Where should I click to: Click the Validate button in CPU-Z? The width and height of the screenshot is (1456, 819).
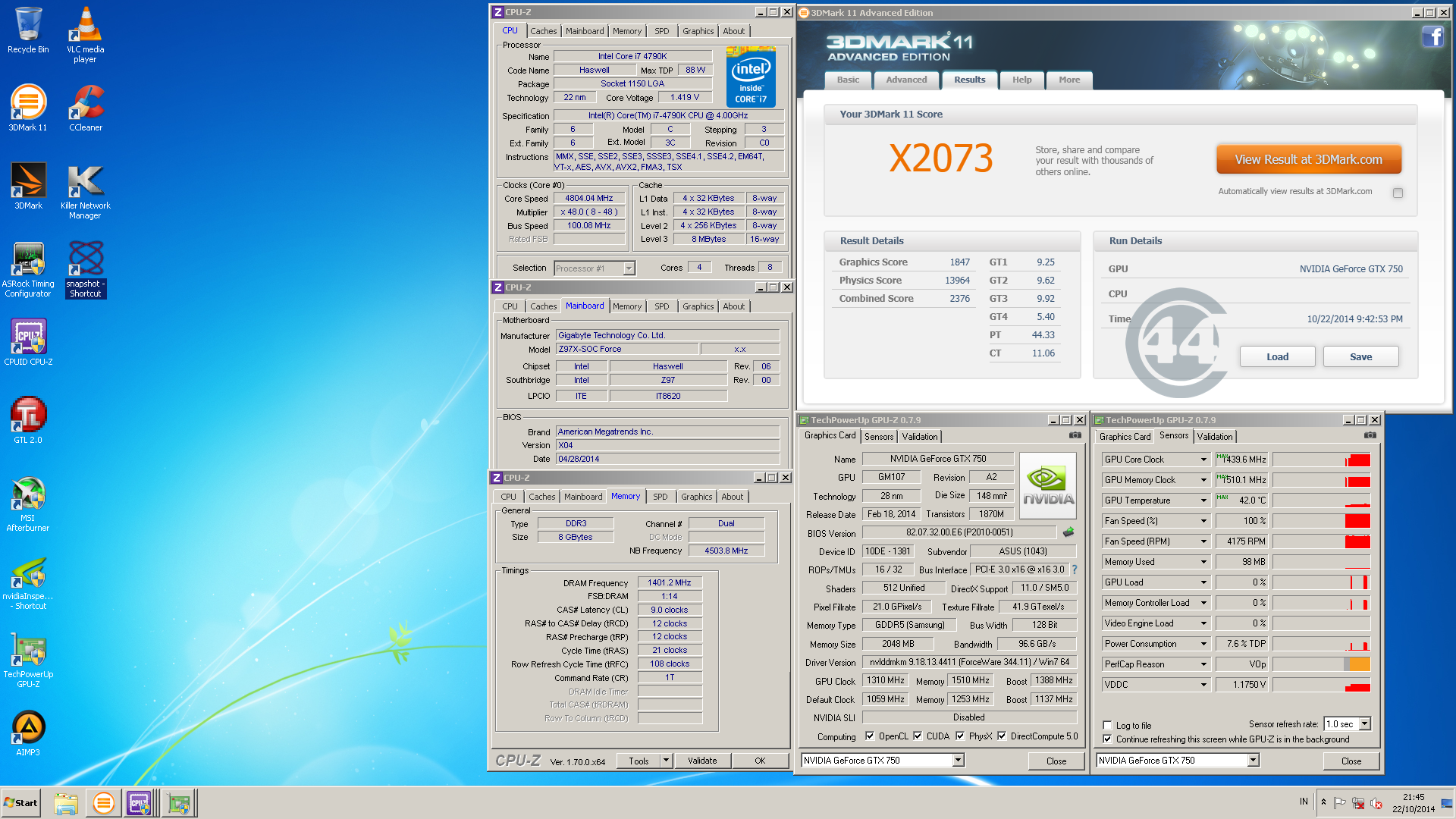point(701,761)
